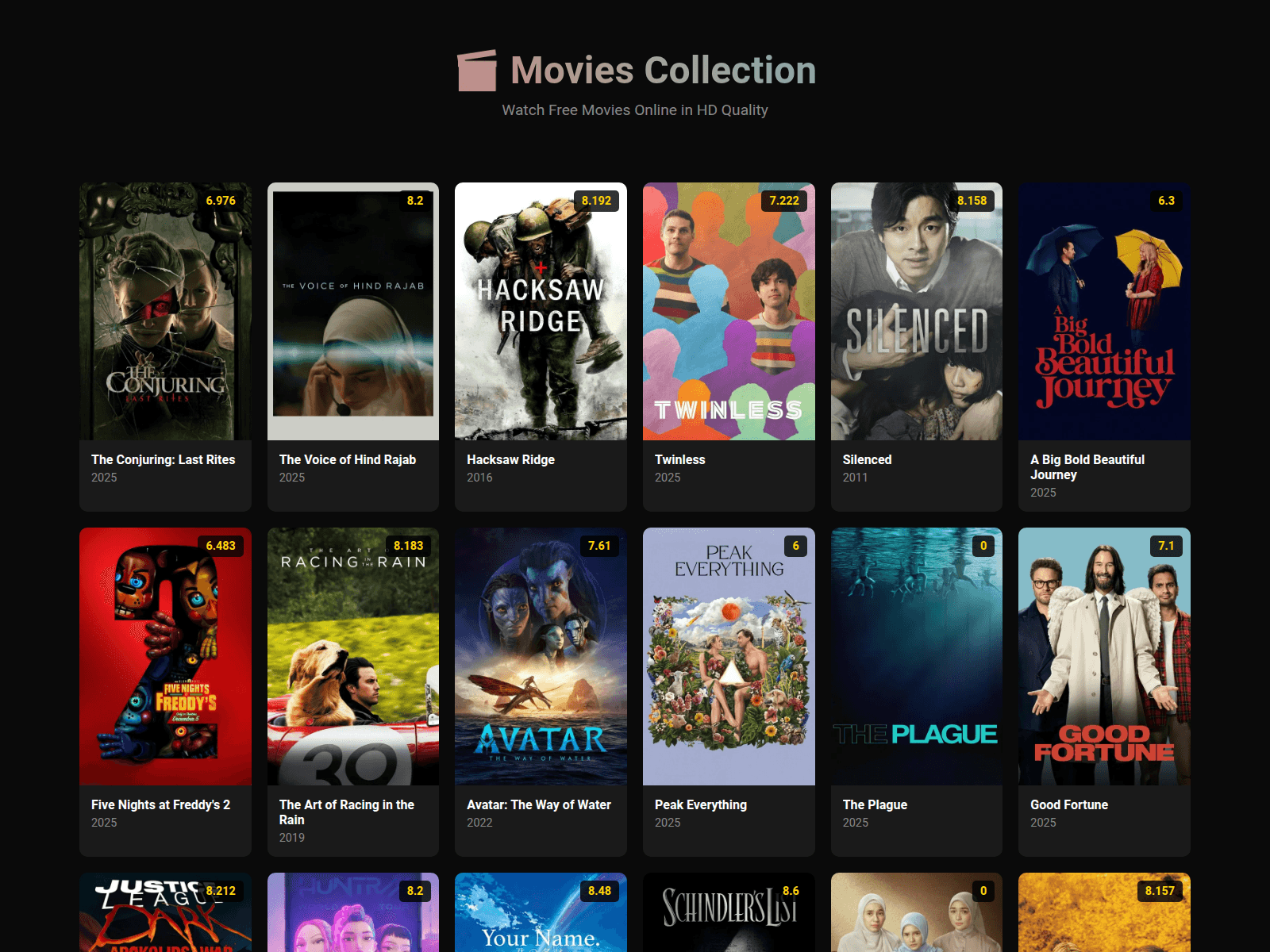Click the Twinless title link
Viewport: 1270px width, 952px height.
(679, 459)
